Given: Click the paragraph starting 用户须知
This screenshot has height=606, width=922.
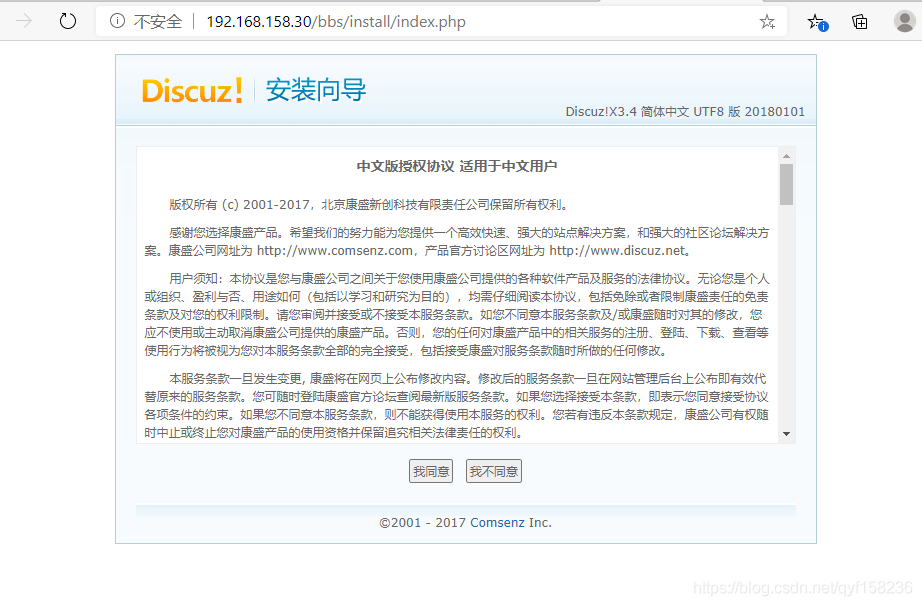Looking at the screenshot, I should [x=457, y=314].
